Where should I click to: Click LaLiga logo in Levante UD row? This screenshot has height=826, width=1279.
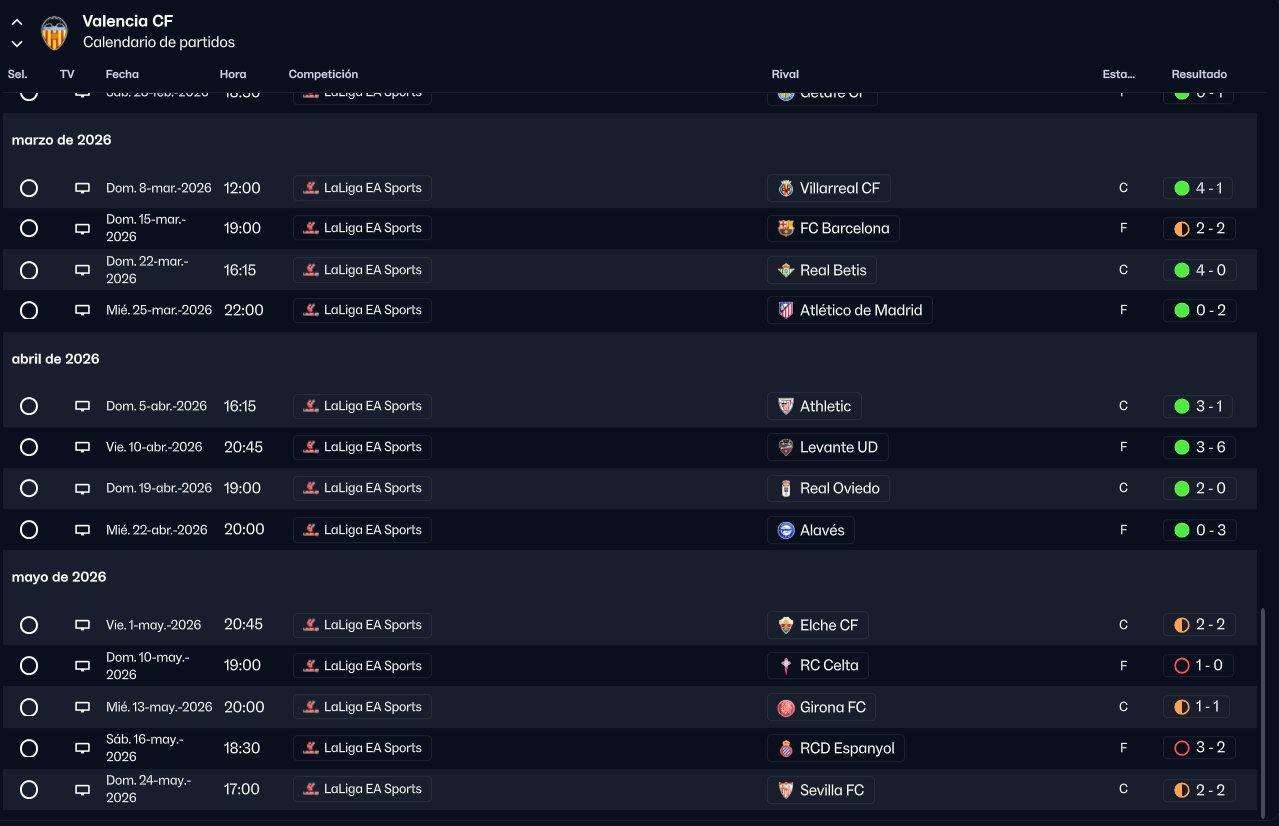click(x=311, y=447)
